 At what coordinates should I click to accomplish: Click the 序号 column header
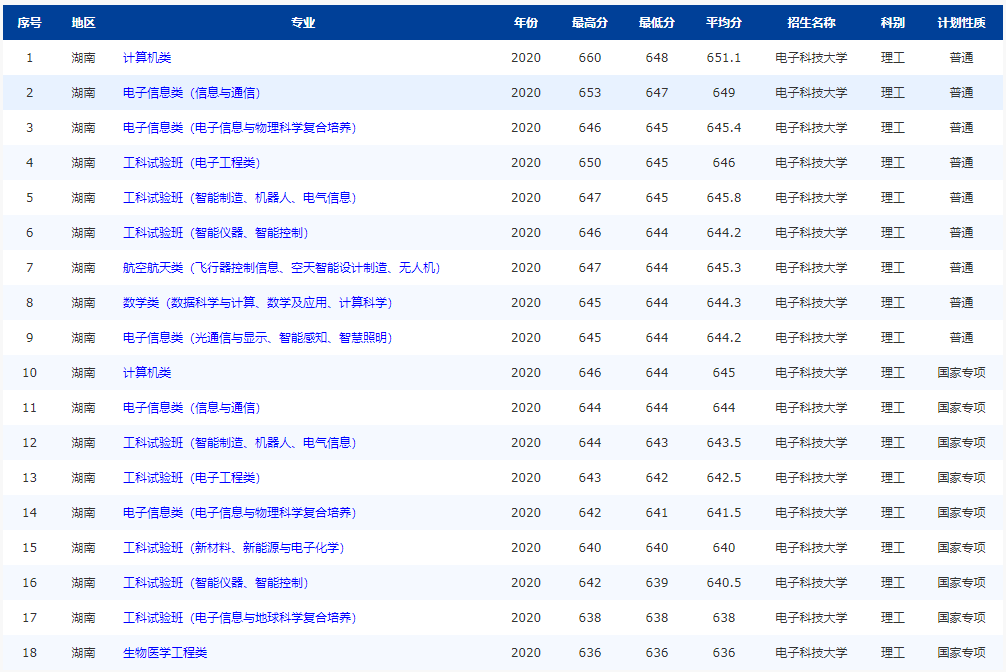tap(29, 23)
